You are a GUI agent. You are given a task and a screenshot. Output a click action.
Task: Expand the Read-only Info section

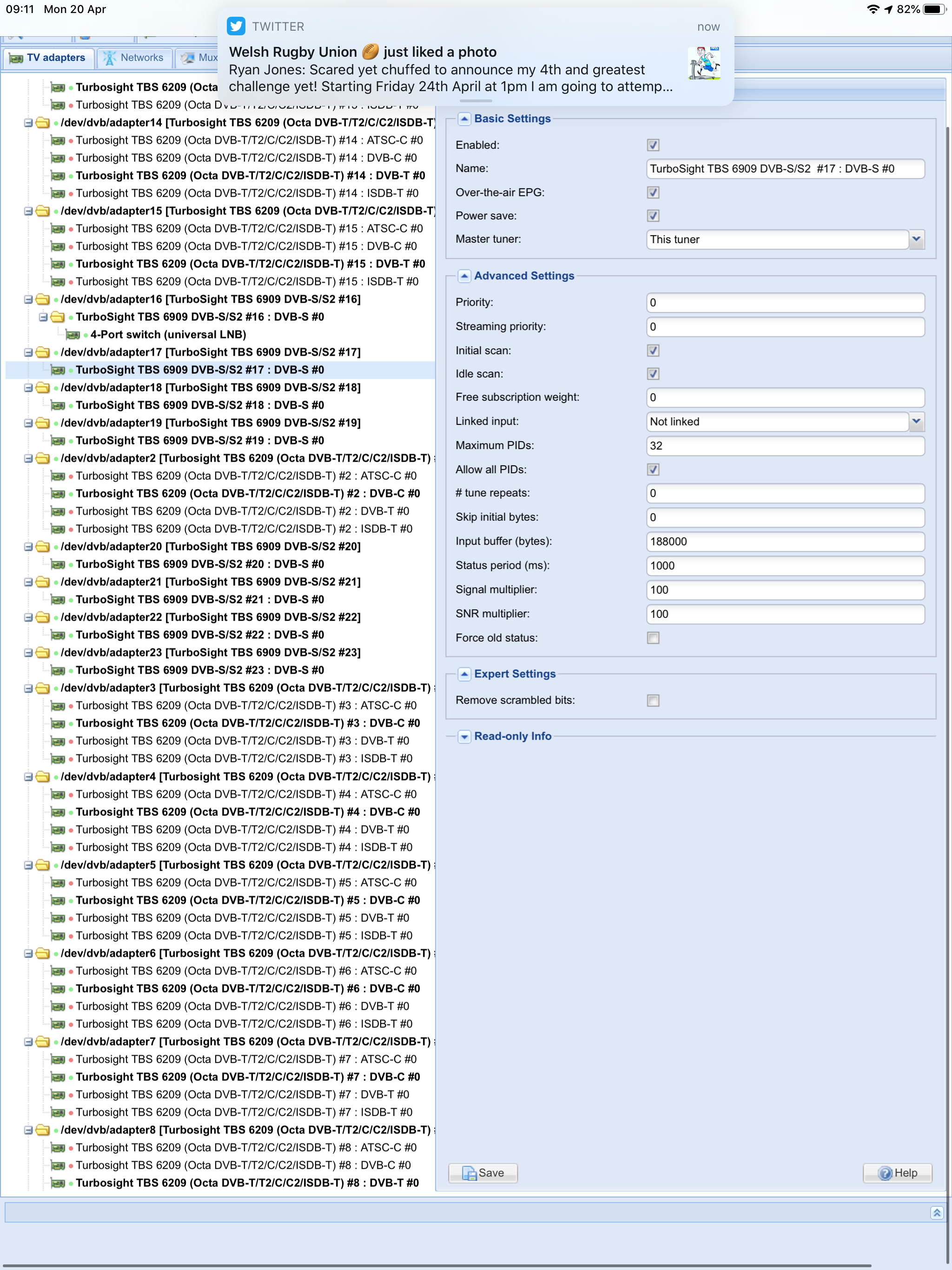[x=464, y=737]
